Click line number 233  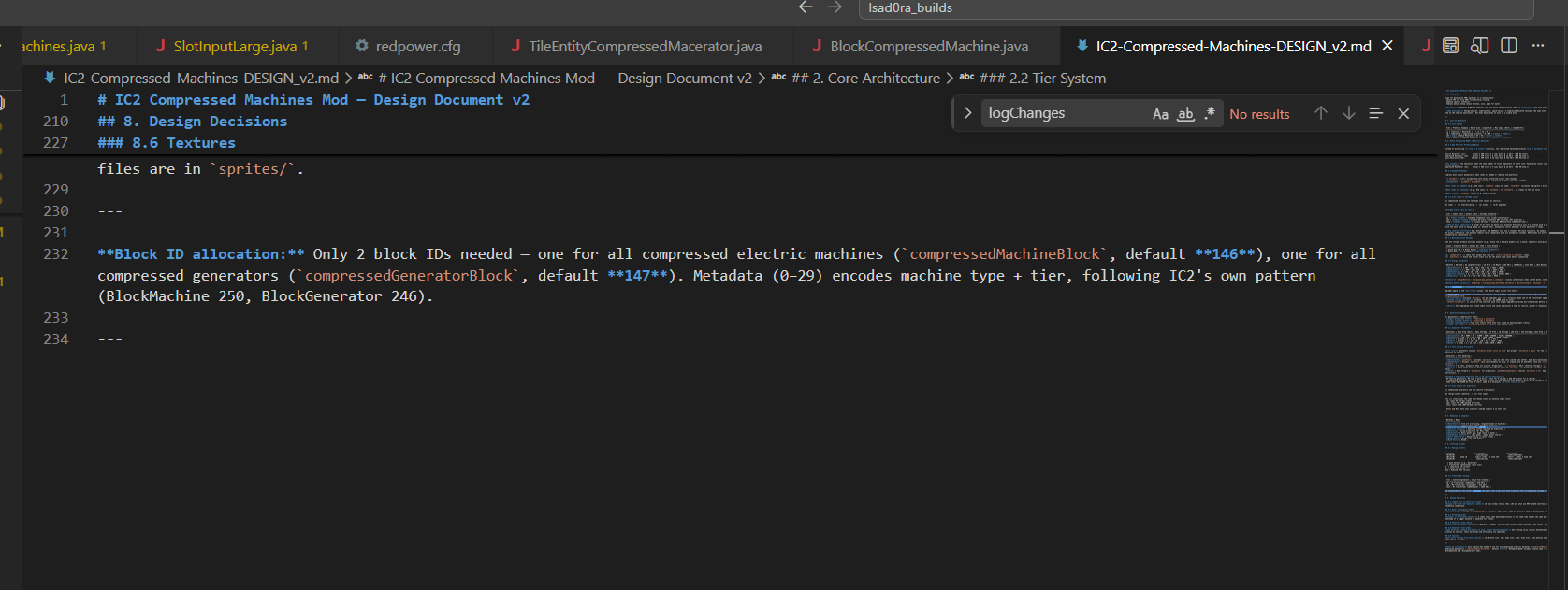click(x=56, y=318)
